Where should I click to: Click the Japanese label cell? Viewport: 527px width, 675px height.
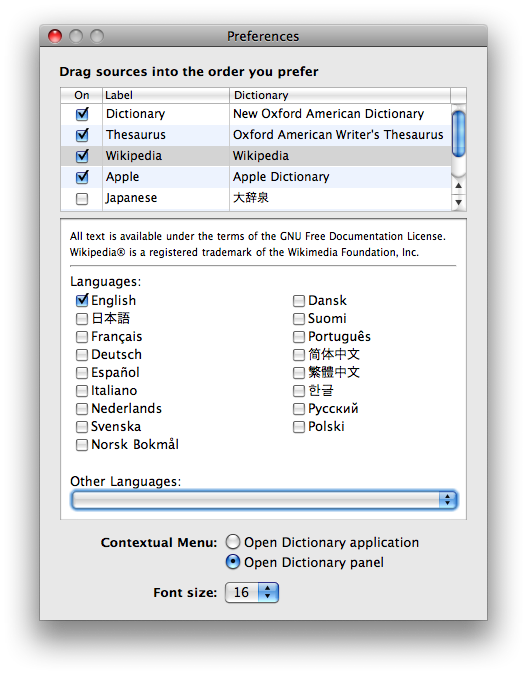(x=166, y=198)
